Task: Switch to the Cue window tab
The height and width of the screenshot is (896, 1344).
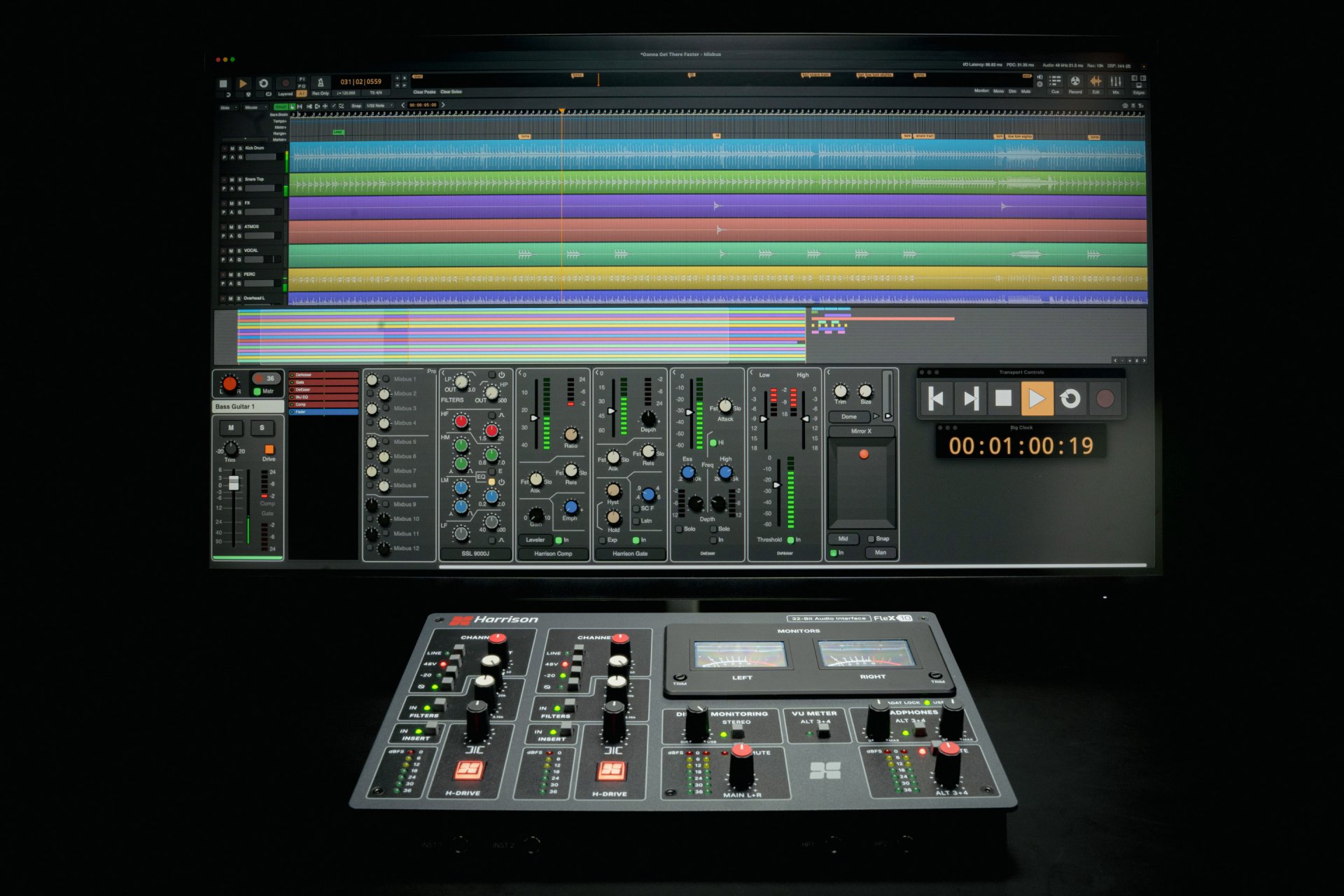Action: (1055, 83)
